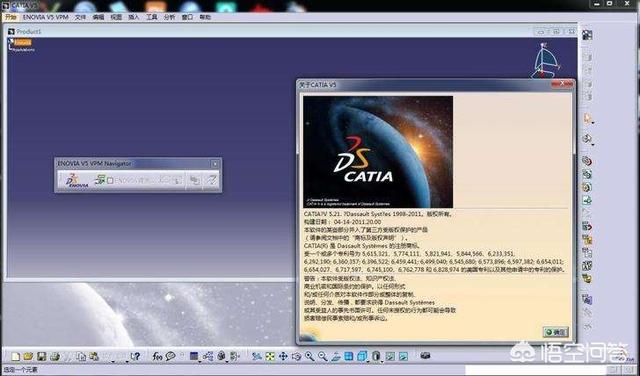Expand the Shading view mode dropdown

(x=381, y=361)
